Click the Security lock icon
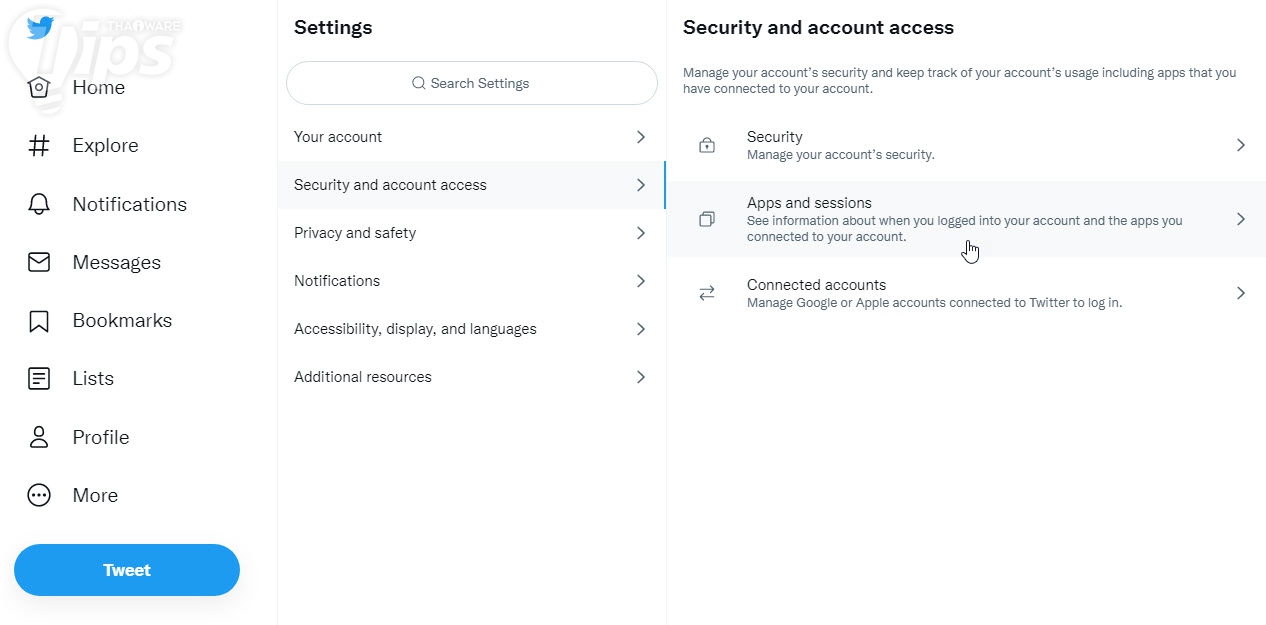 tap(707, 145)
